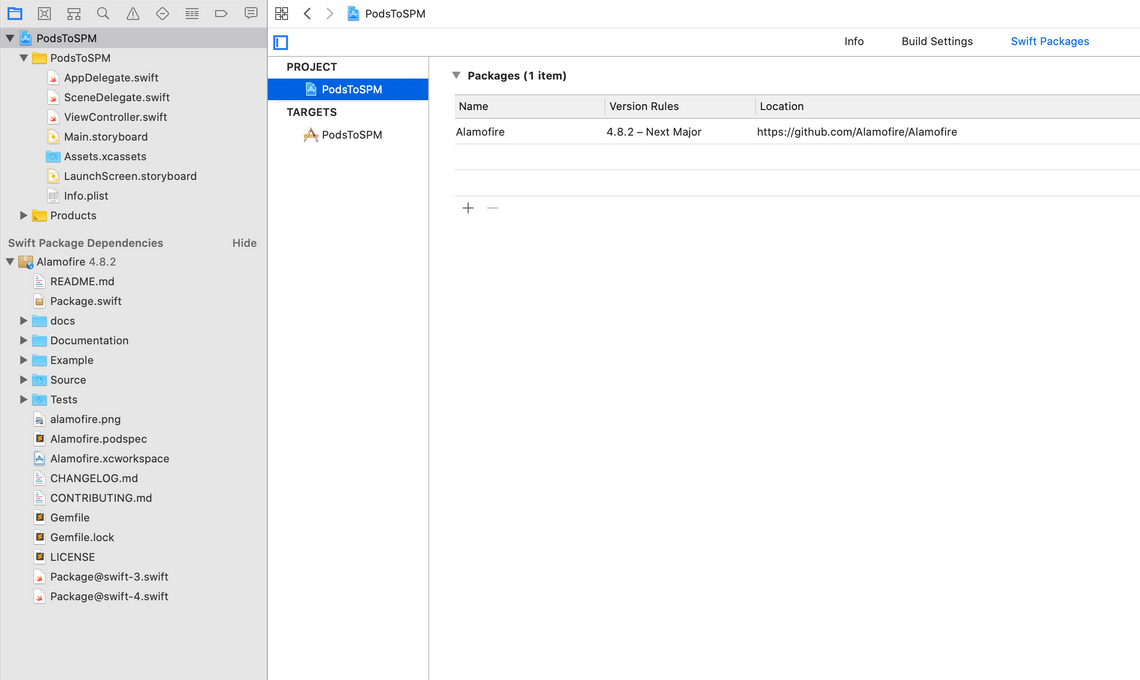
Task: Switch to the Build Settings tab
Action: pos(937,41)
